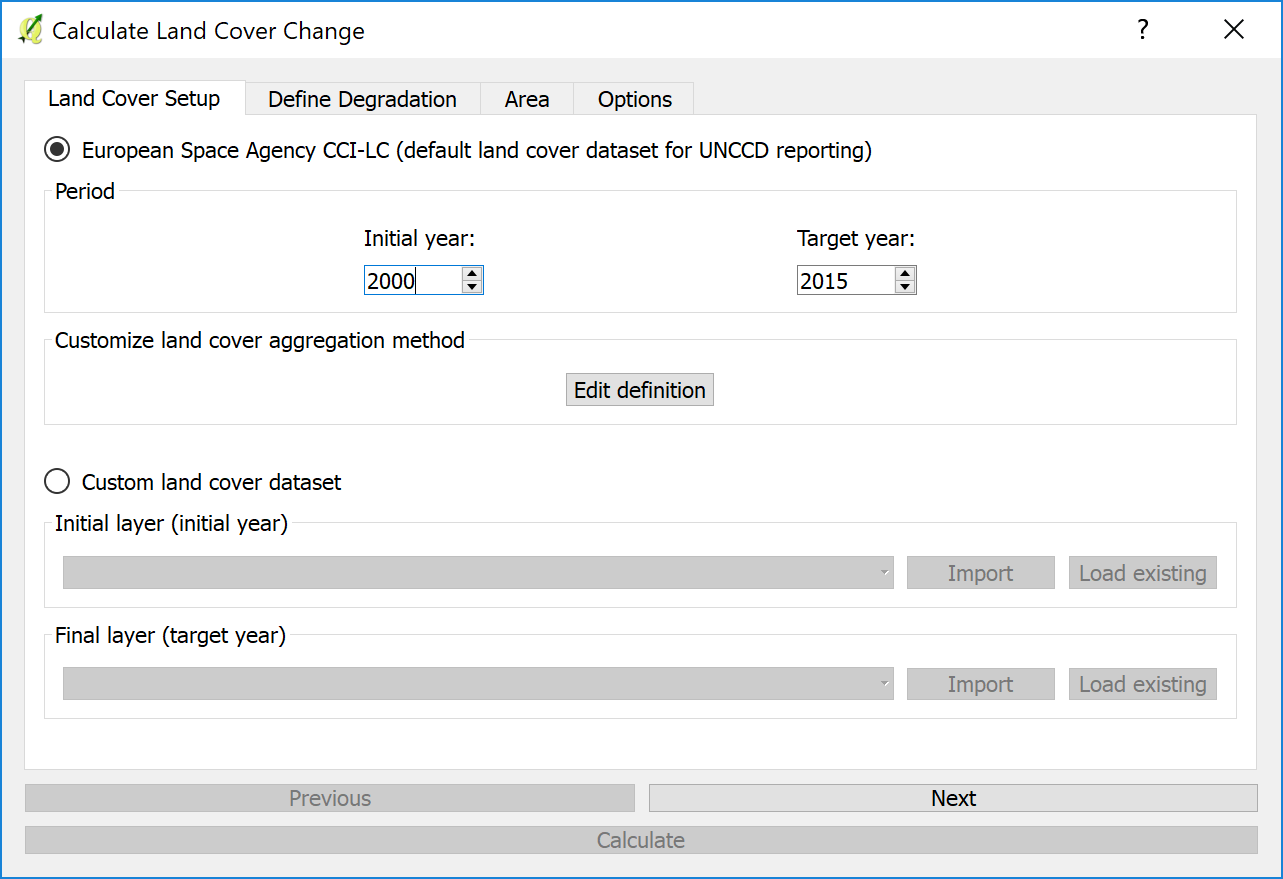
Task: Open the Area tab
Action: pos(526,99)
